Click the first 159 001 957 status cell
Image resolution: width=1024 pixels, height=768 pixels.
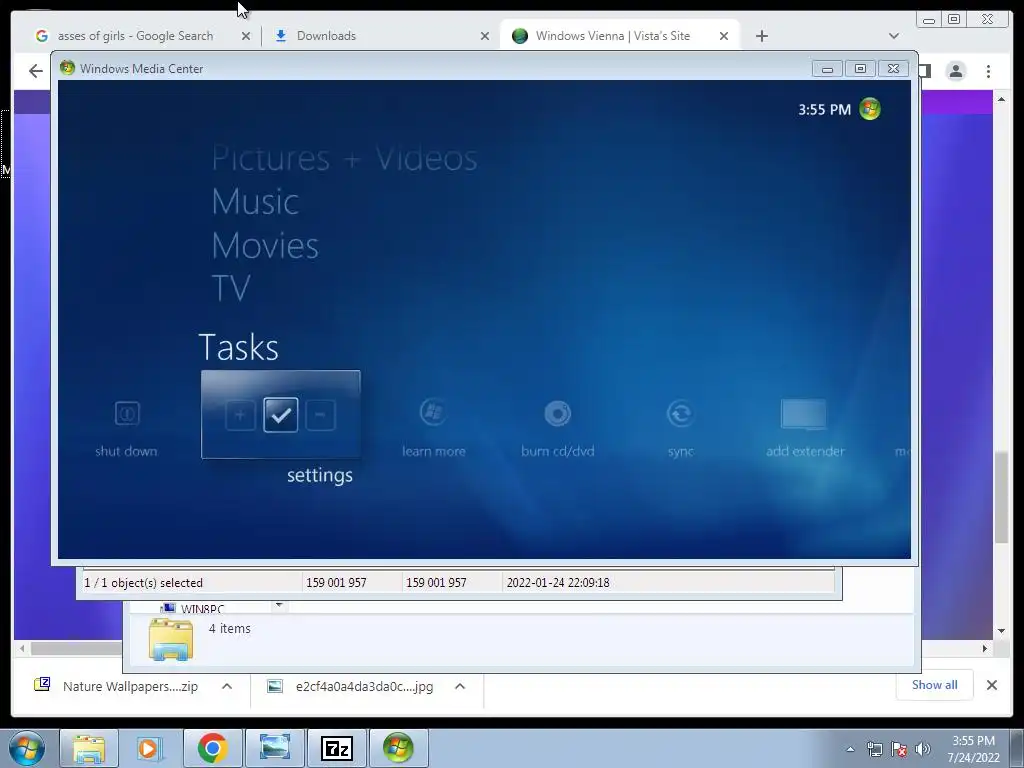336,583
